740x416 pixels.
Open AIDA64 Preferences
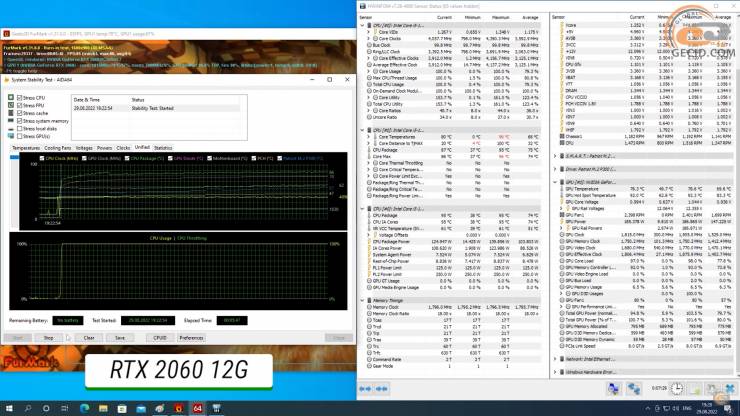pos(192,338)
